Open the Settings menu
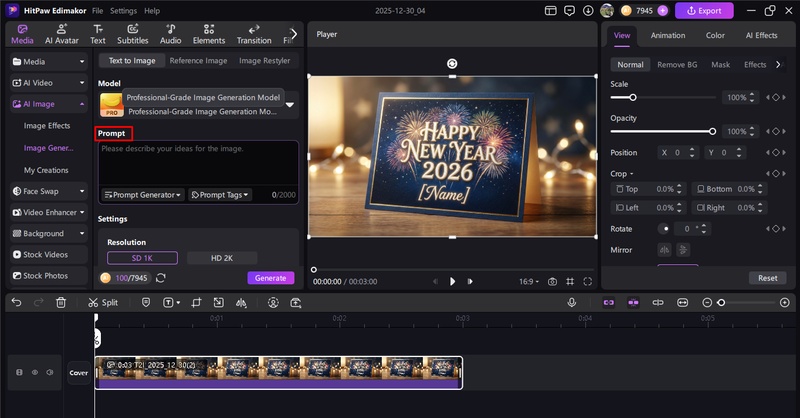This screenshot has width=800, height=418. (x=123, y=11)
